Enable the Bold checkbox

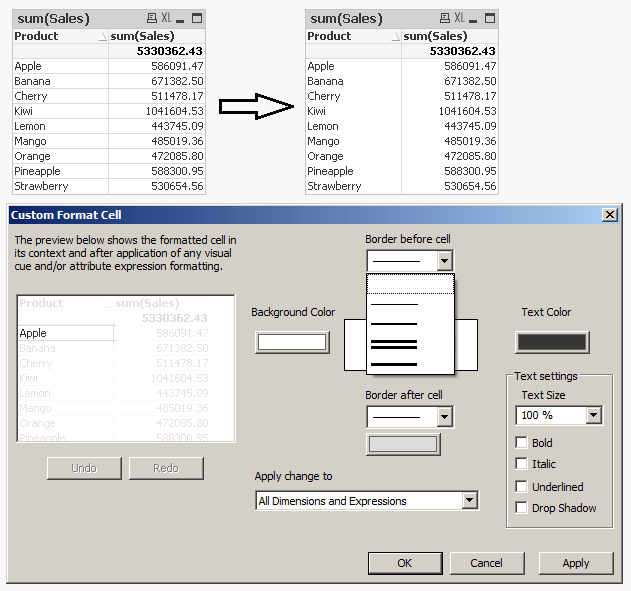click(521, 443)
